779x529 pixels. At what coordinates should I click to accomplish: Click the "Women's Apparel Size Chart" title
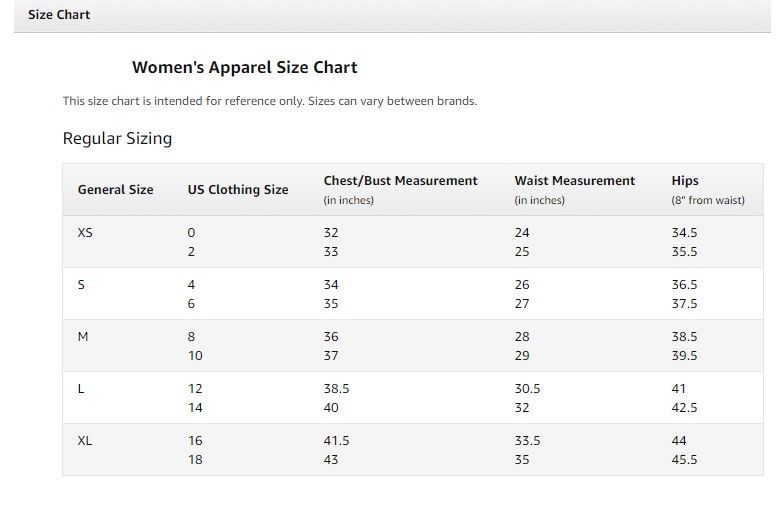(x=244, y=68)
